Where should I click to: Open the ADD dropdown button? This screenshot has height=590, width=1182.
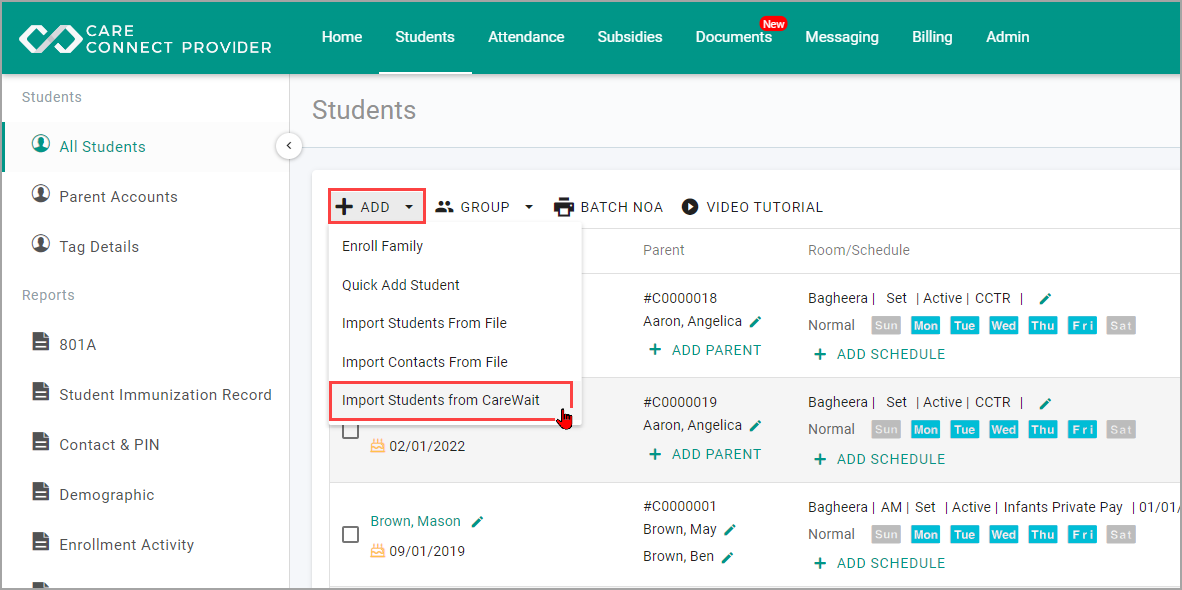click(x=377, y=206)
